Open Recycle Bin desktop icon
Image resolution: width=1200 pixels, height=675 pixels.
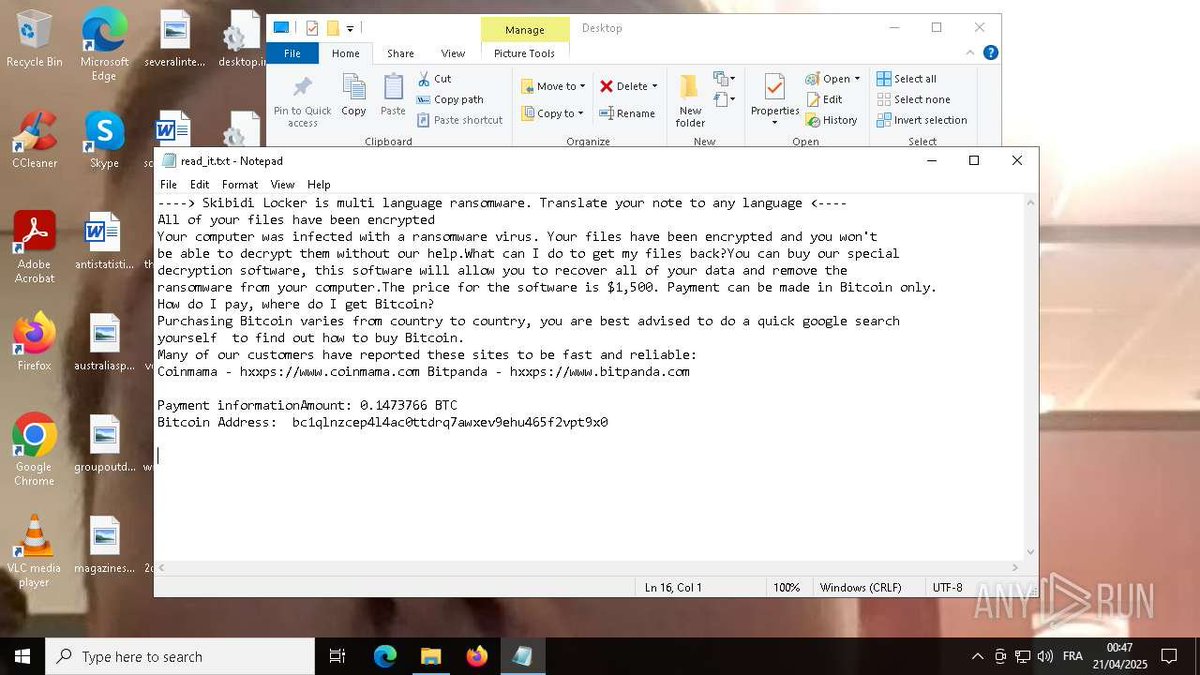point(34,39)
